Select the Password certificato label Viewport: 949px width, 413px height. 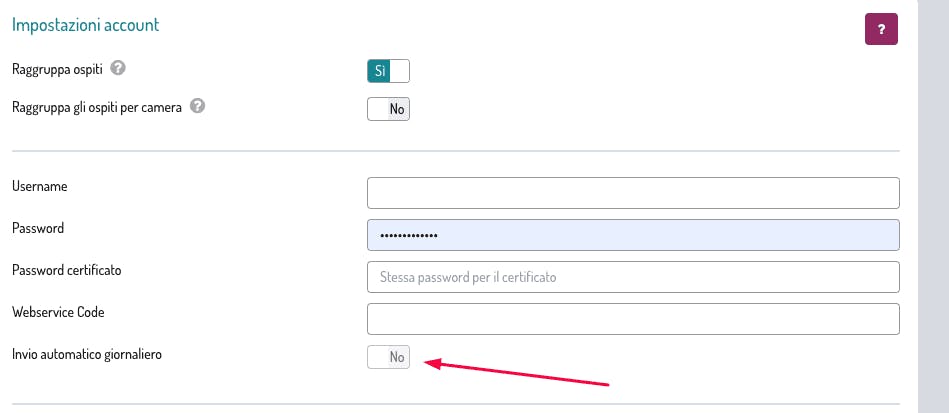point(66,270)
